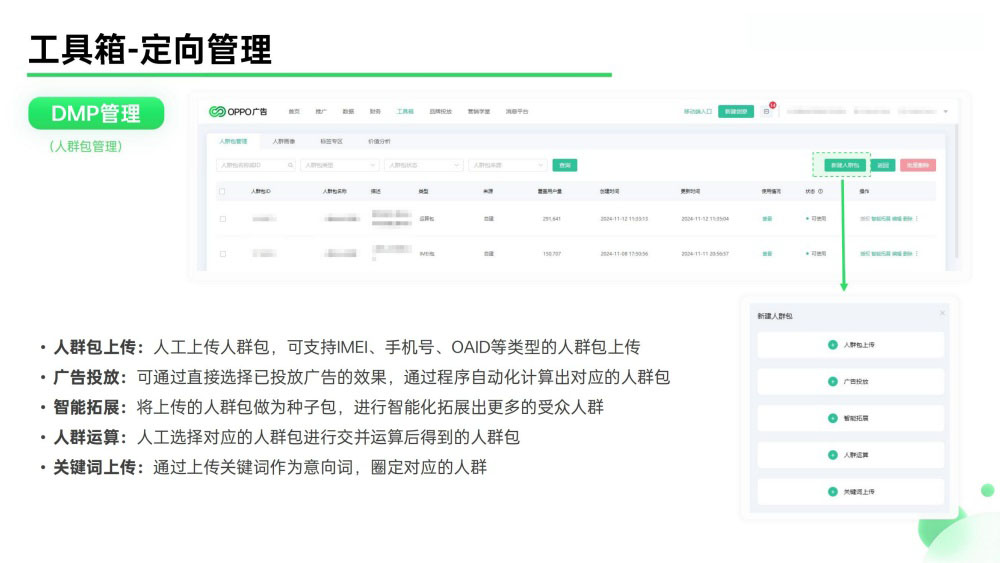
Task: Switch to the 价值分析 tab
Action: [x=379, y=142]
